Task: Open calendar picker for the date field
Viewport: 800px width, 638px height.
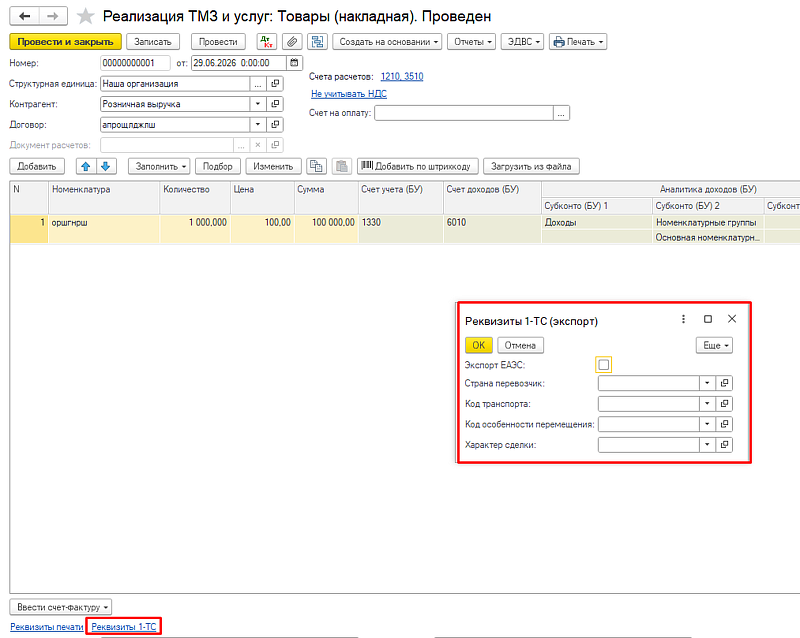Action: coord(294,63)
